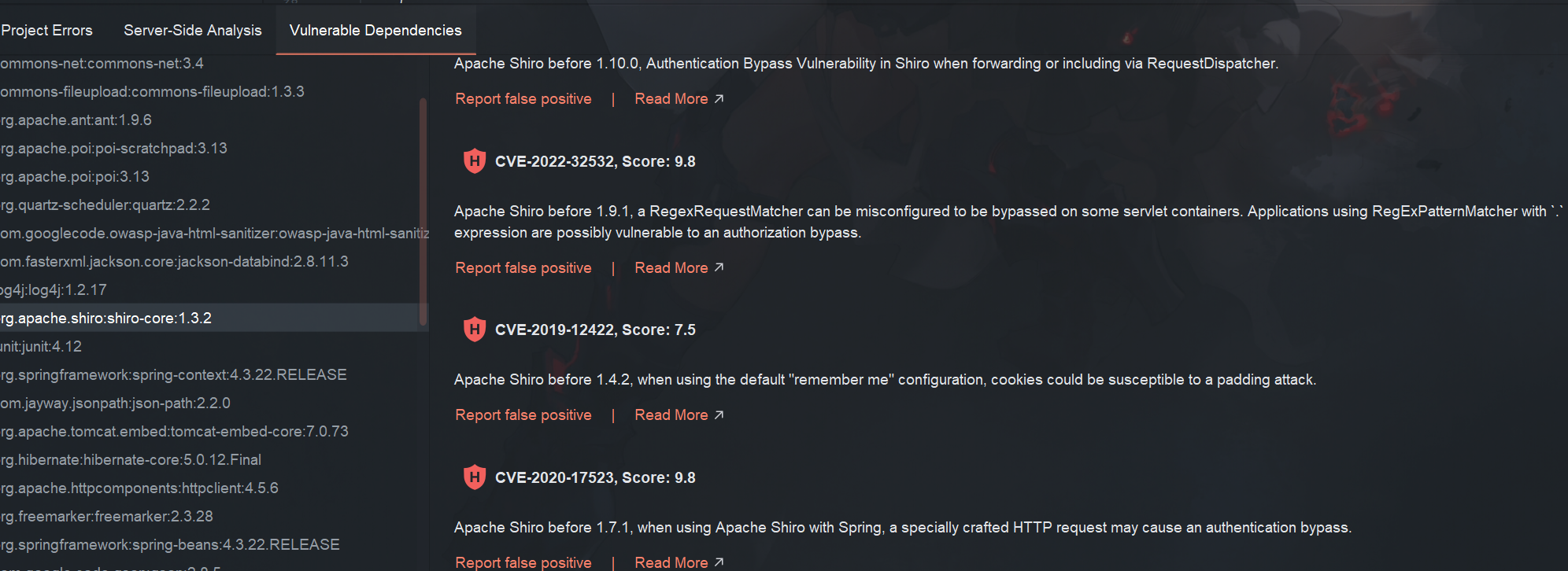Select the log4j:1.2.17 dependency
The width and height of the screenshot is (1568, 571).
click(54, 290)
